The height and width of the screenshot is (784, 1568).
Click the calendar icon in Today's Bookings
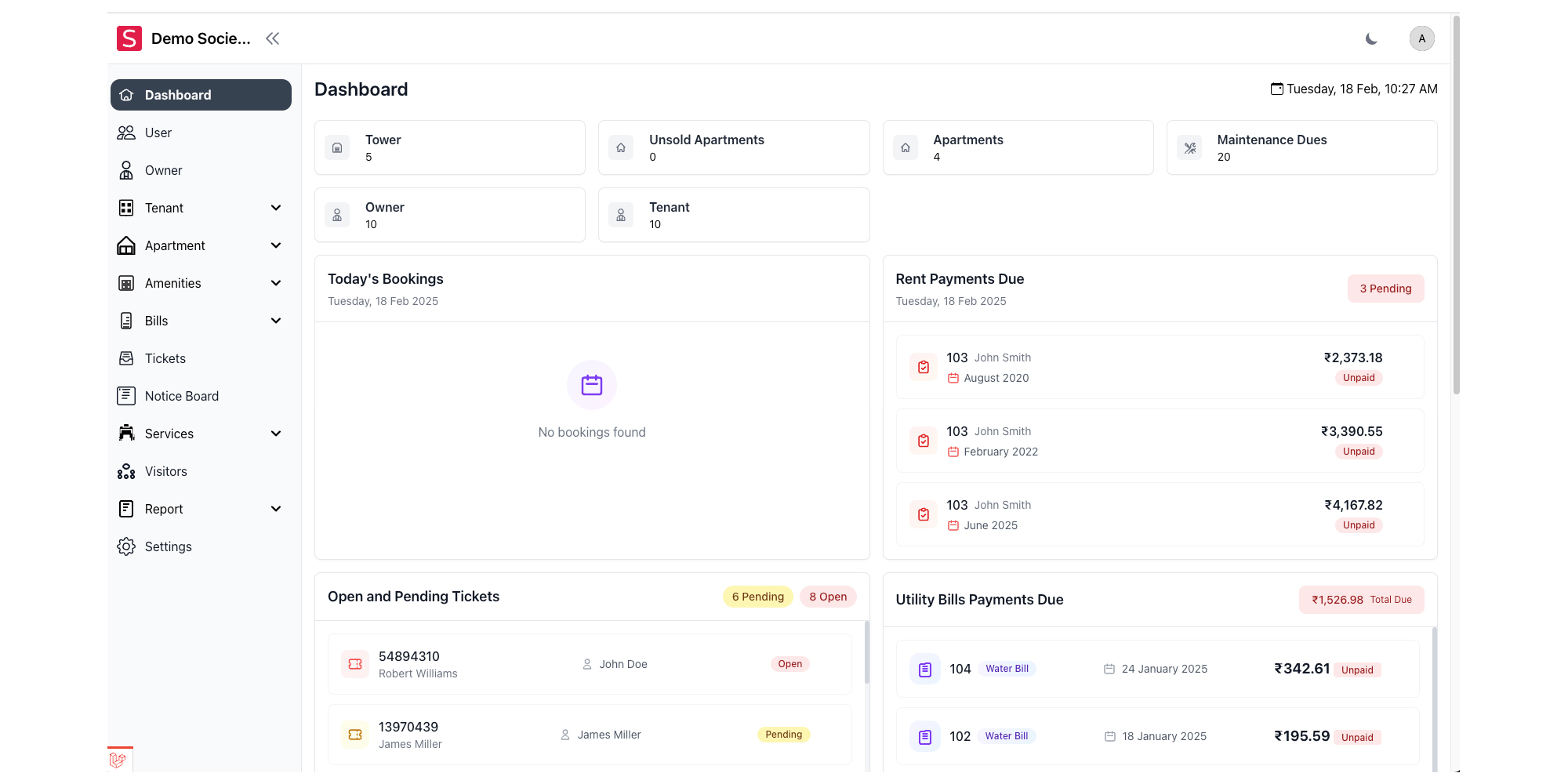pos(592,385)
